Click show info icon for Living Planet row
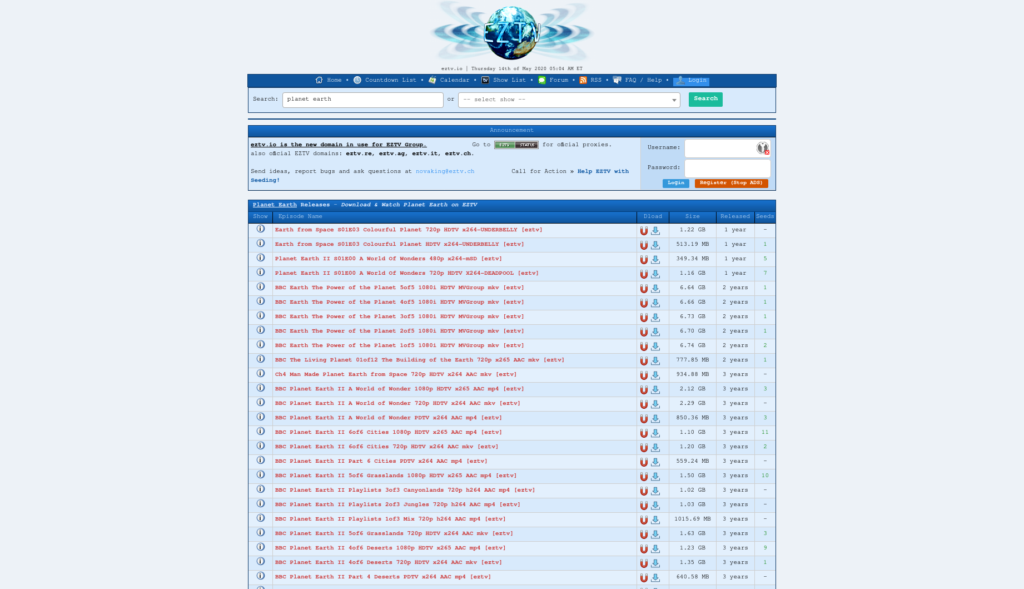This screenshot has width=1024, height=589. (260, 359)
